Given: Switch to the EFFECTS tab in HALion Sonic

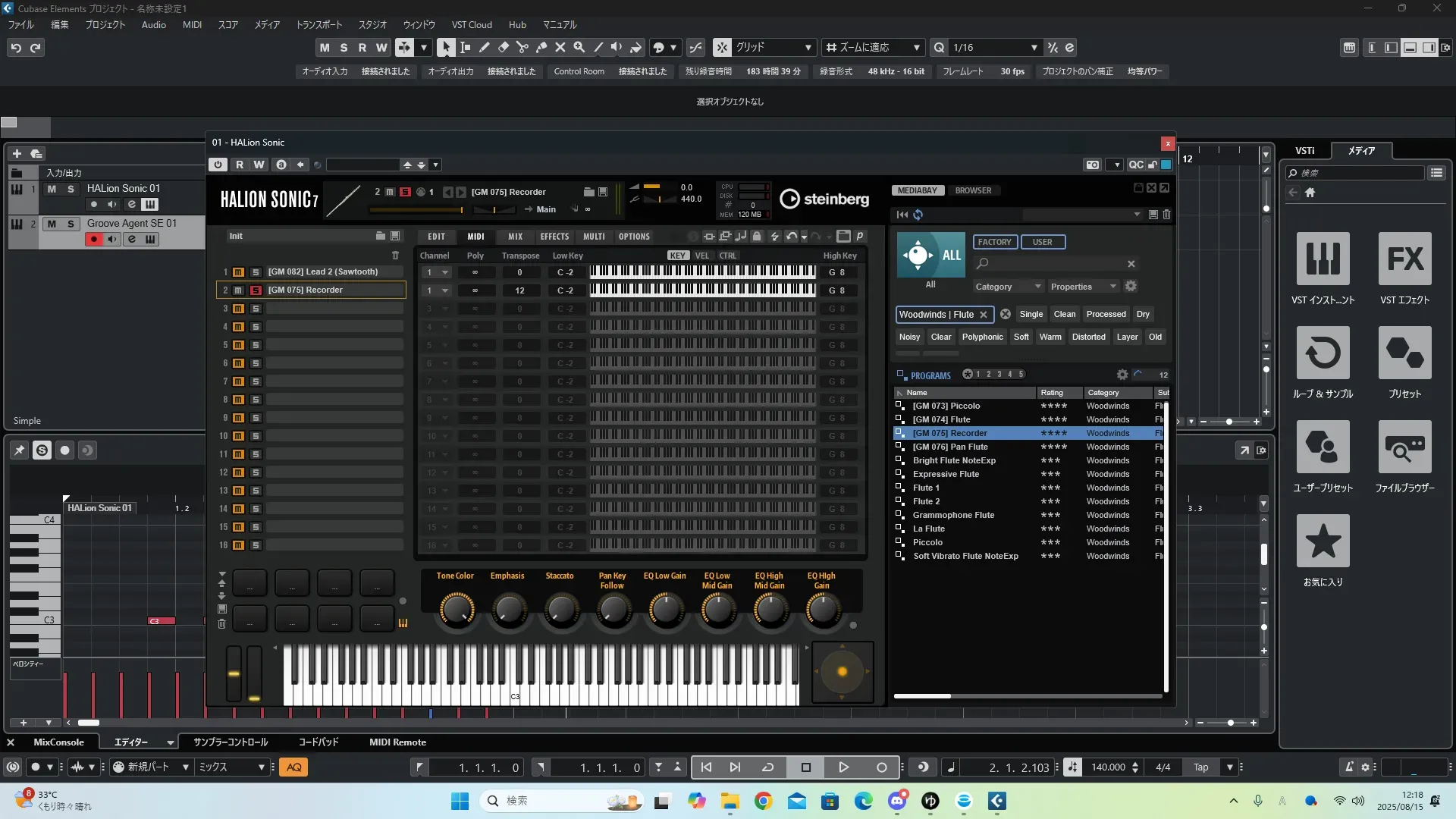Looking at the screenshot, I should (554, 237).
